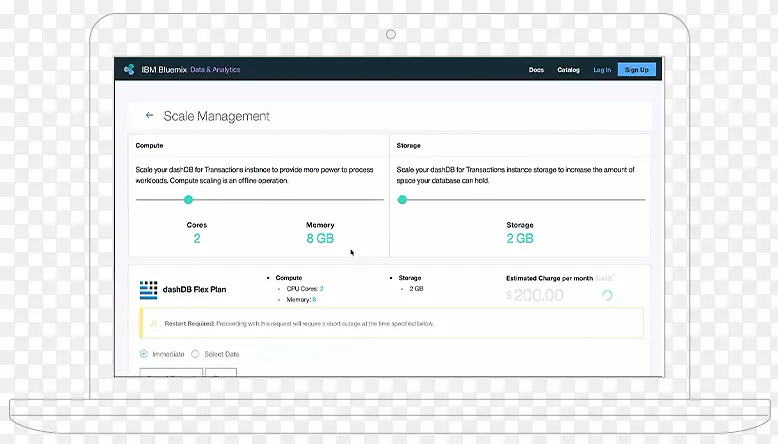Click the CPU Cores: 2 entry

tap(305, 289)
